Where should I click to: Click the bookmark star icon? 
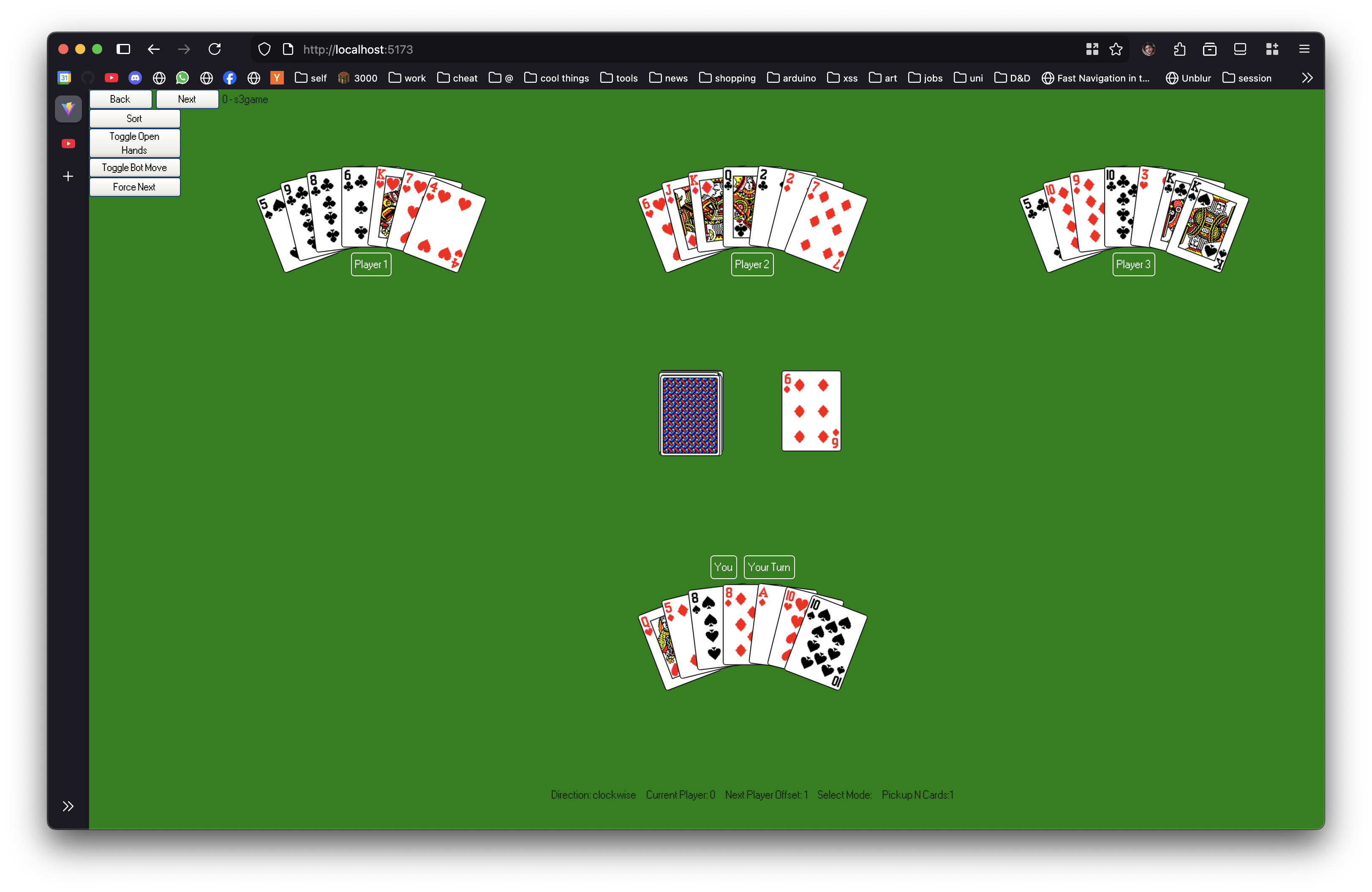[1116, 49]
